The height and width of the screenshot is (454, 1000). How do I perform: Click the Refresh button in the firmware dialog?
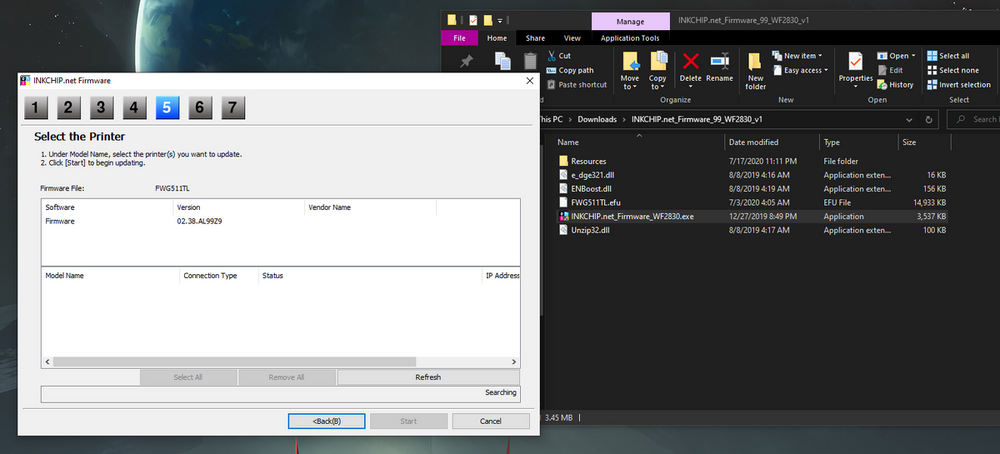428,377
